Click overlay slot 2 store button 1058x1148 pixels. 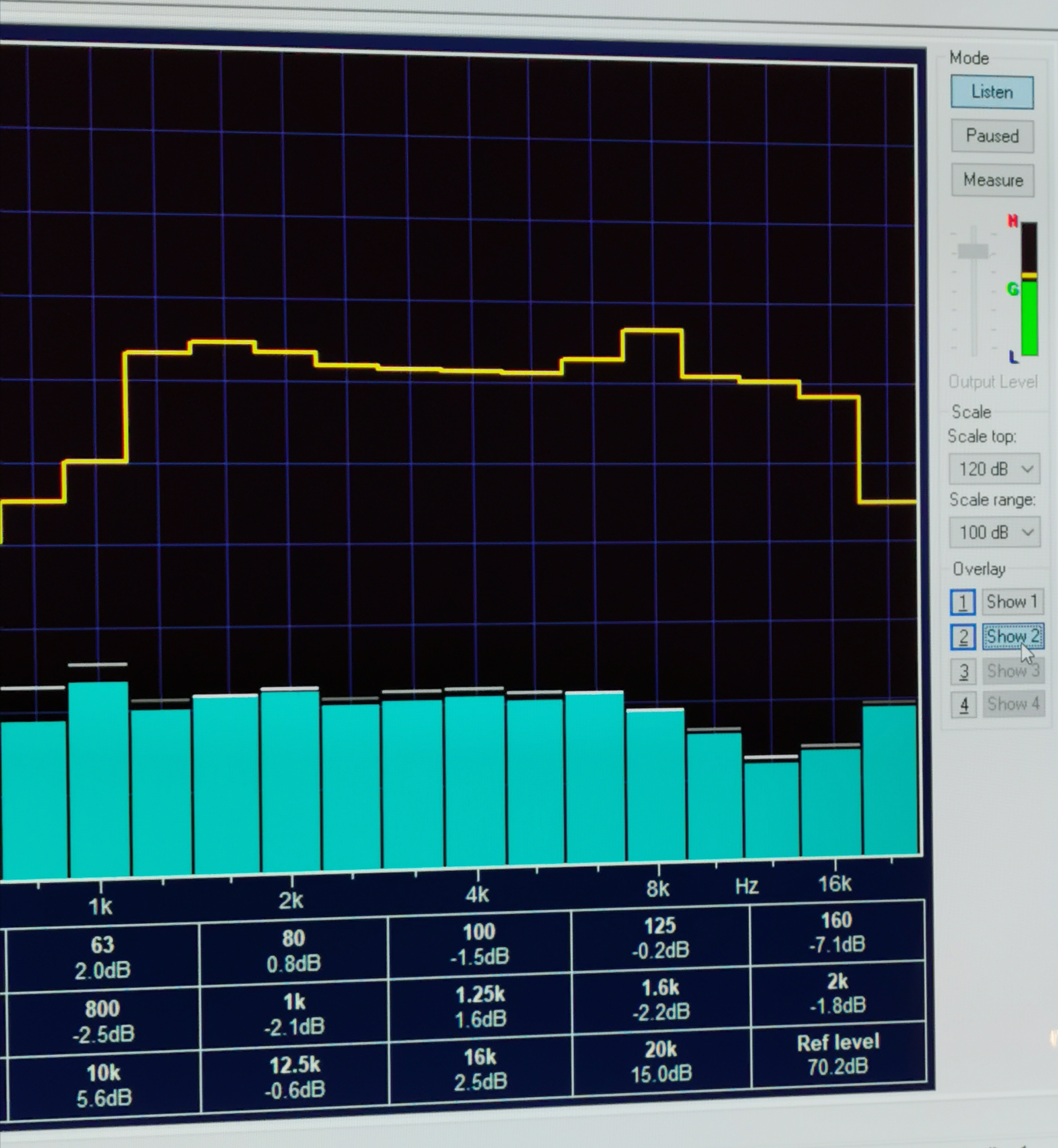tap(962, 636)
